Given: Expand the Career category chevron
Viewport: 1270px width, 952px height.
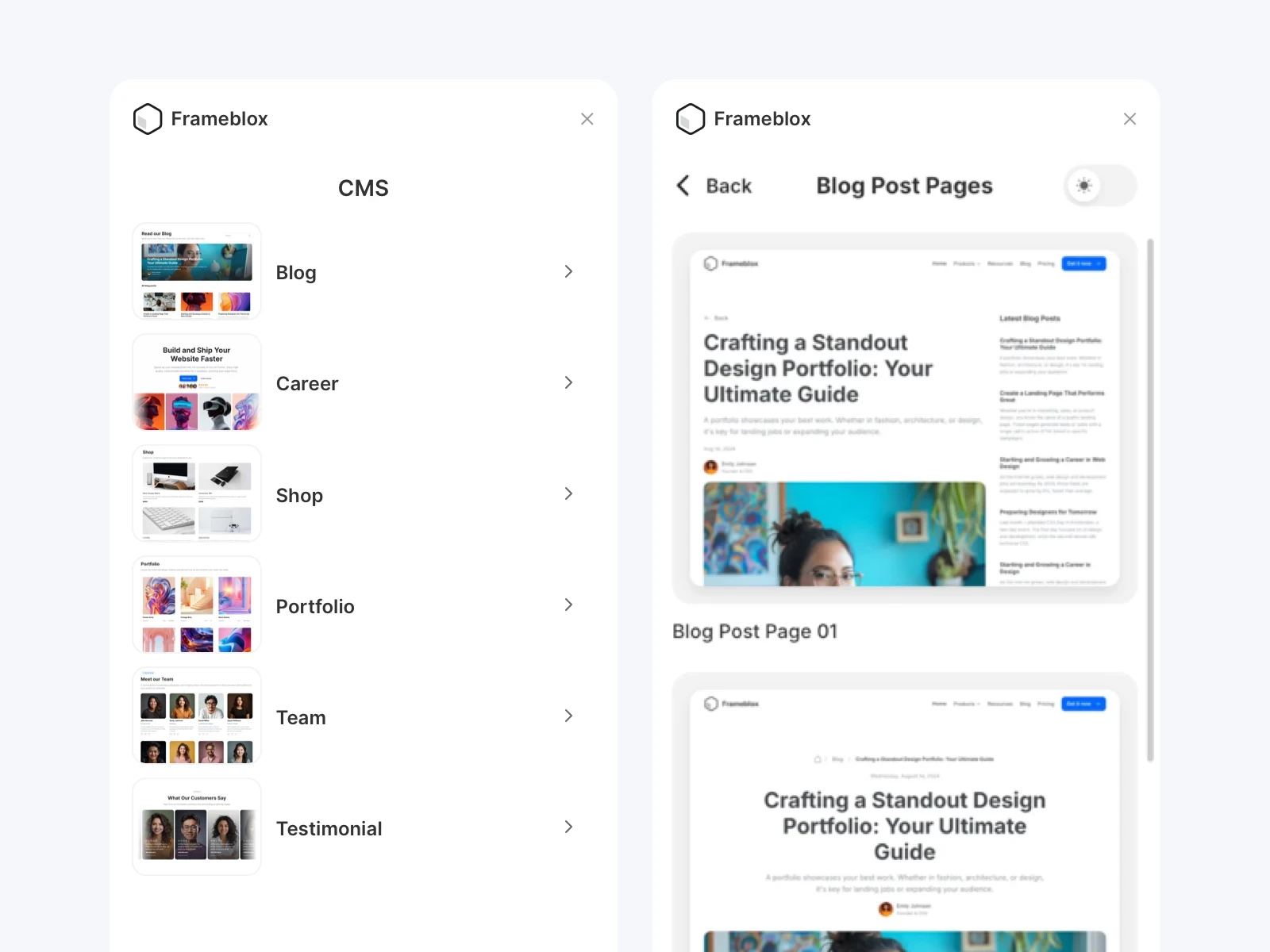Looking at the screenshot, I should click(568, 382).
